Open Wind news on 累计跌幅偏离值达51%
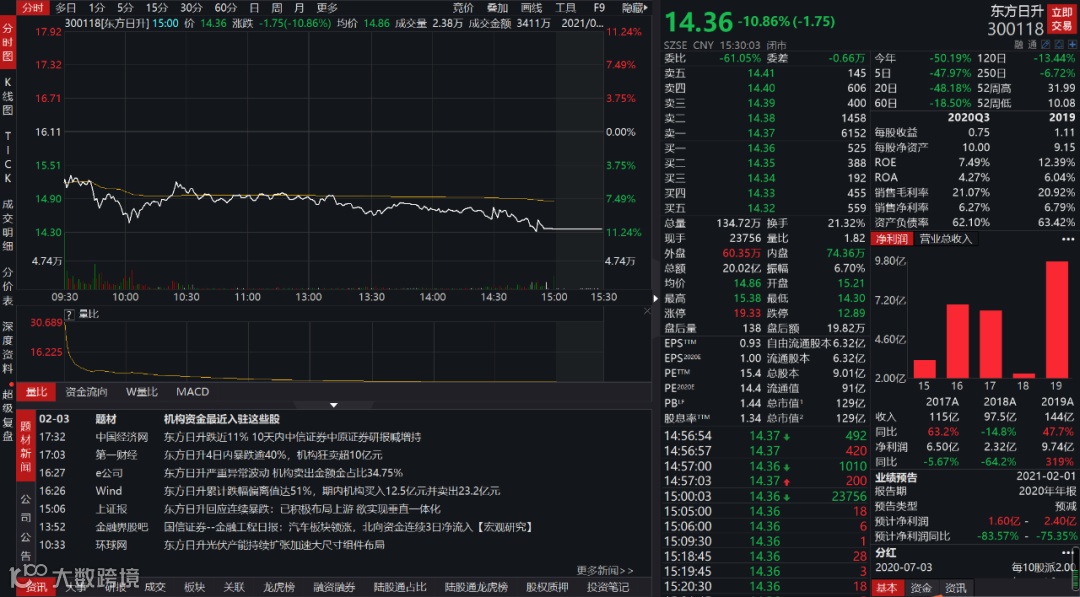The image size is (1080, 597). click(331, 491)
